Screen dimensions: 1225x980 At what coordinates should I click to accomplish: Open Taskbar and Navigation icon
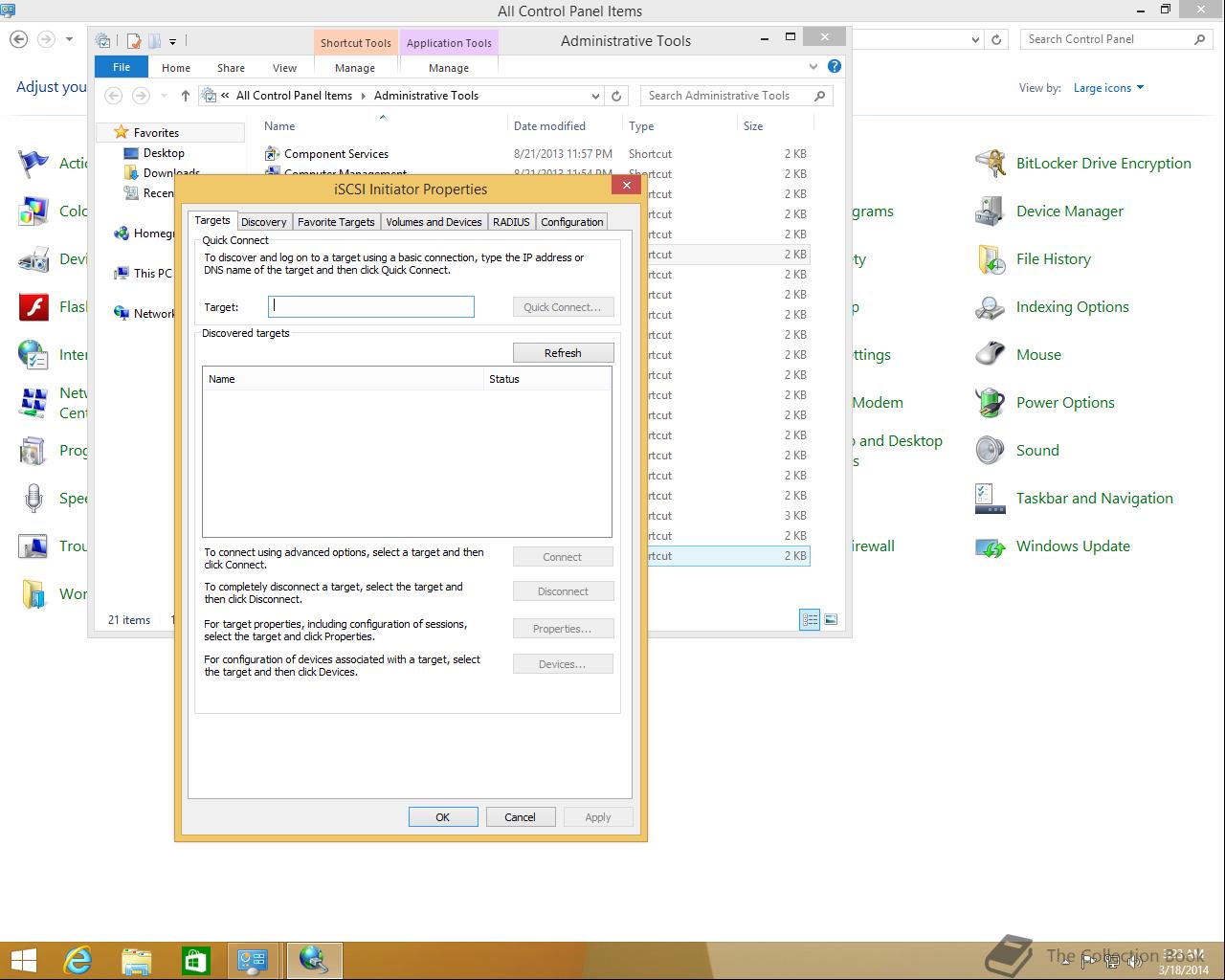pyautogui.click(x=991, y=499)
